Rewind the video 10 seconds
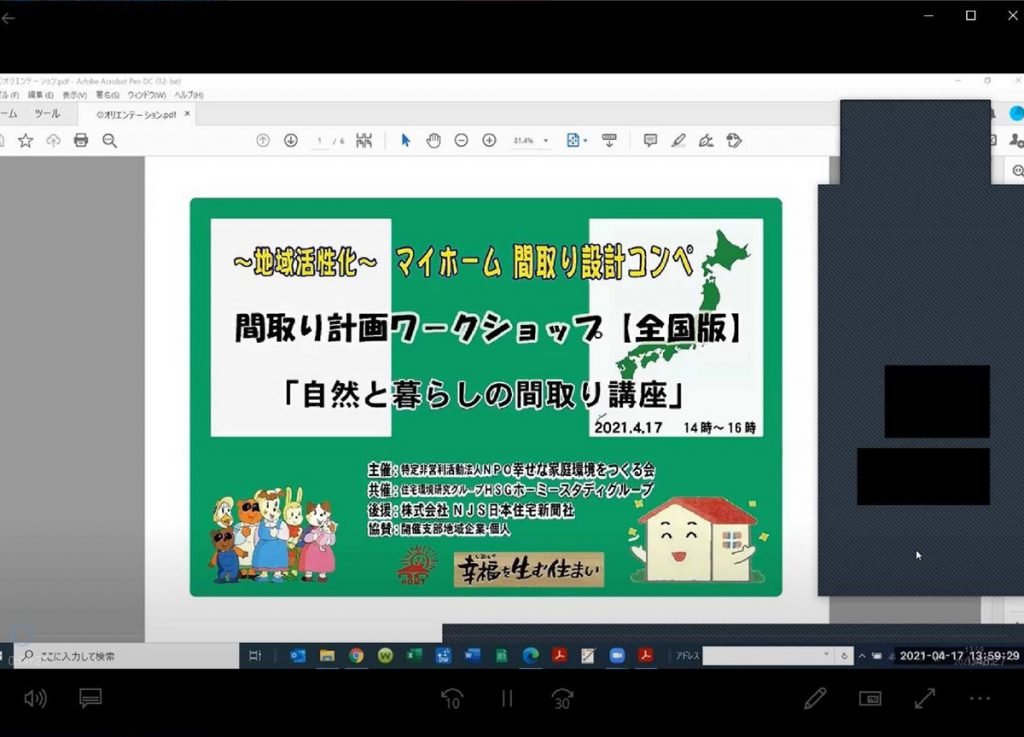 point(452,699)
